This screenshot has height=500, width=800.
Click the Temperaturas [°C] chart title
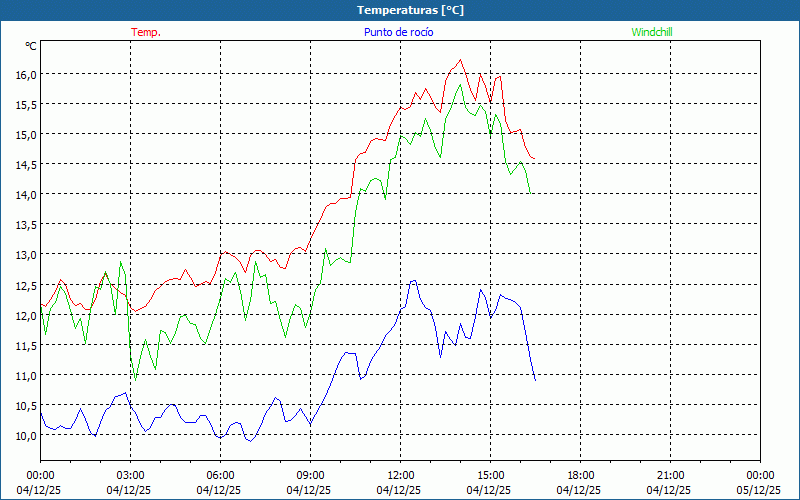point(410,10)
